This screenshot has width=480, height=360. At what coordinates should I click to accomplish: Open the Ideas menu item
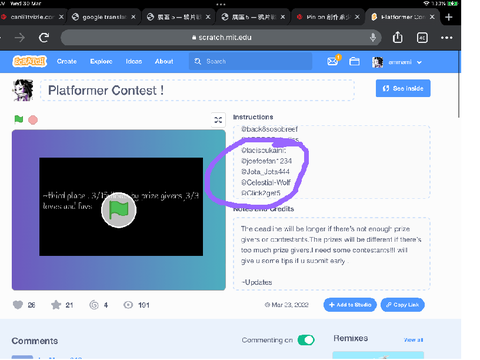point(134,61)
